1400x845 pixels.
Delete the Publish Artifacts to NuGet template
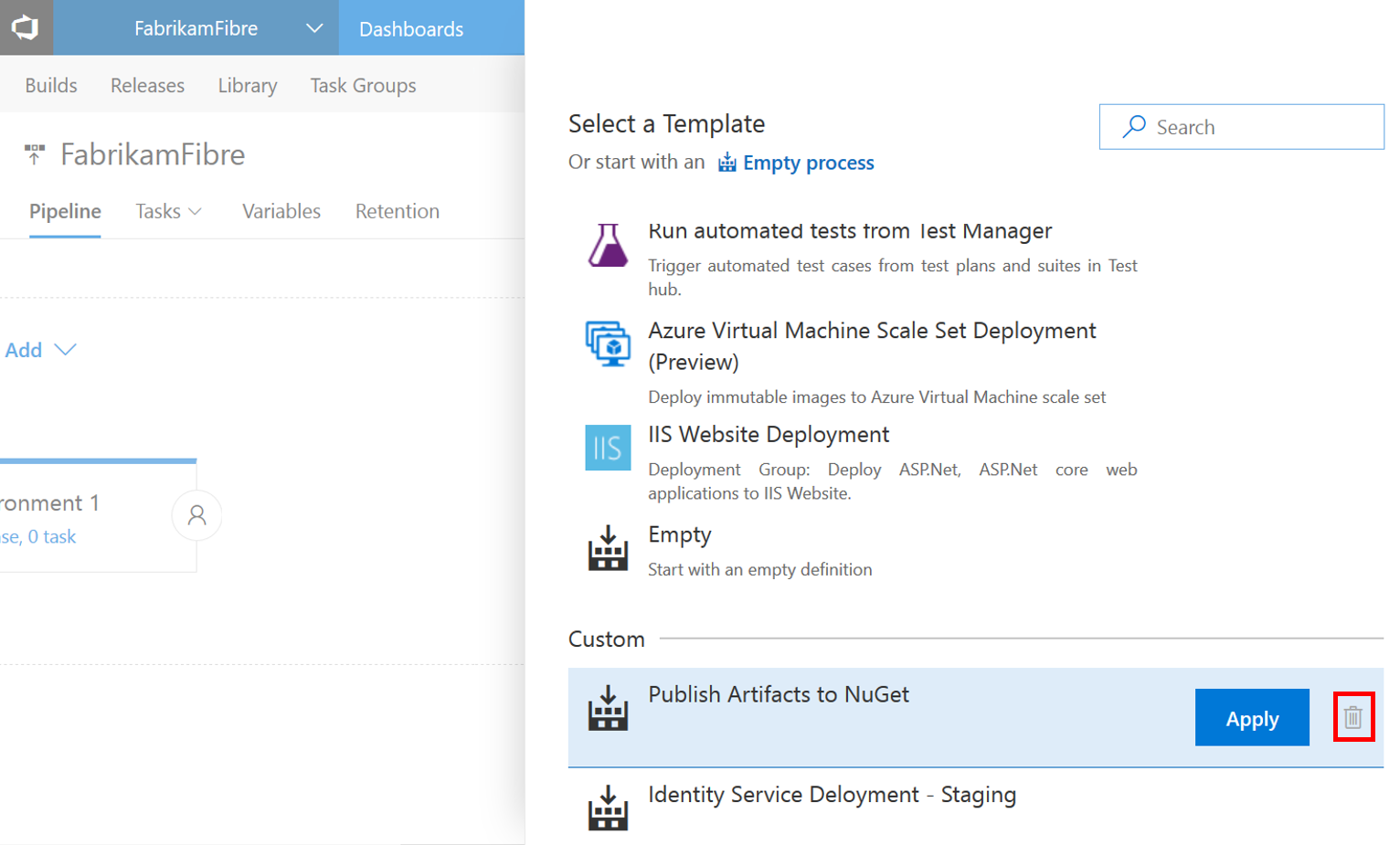click(x=1353, y=717)
